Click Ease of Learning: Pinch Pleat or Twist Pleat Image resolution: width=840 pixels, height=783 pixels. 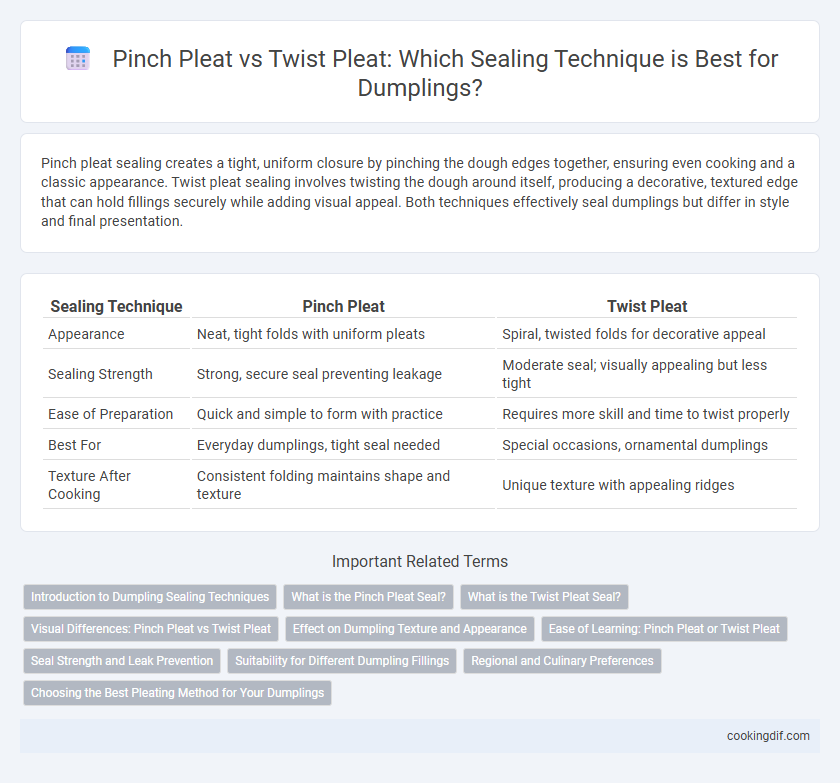[x=664, y=629]
